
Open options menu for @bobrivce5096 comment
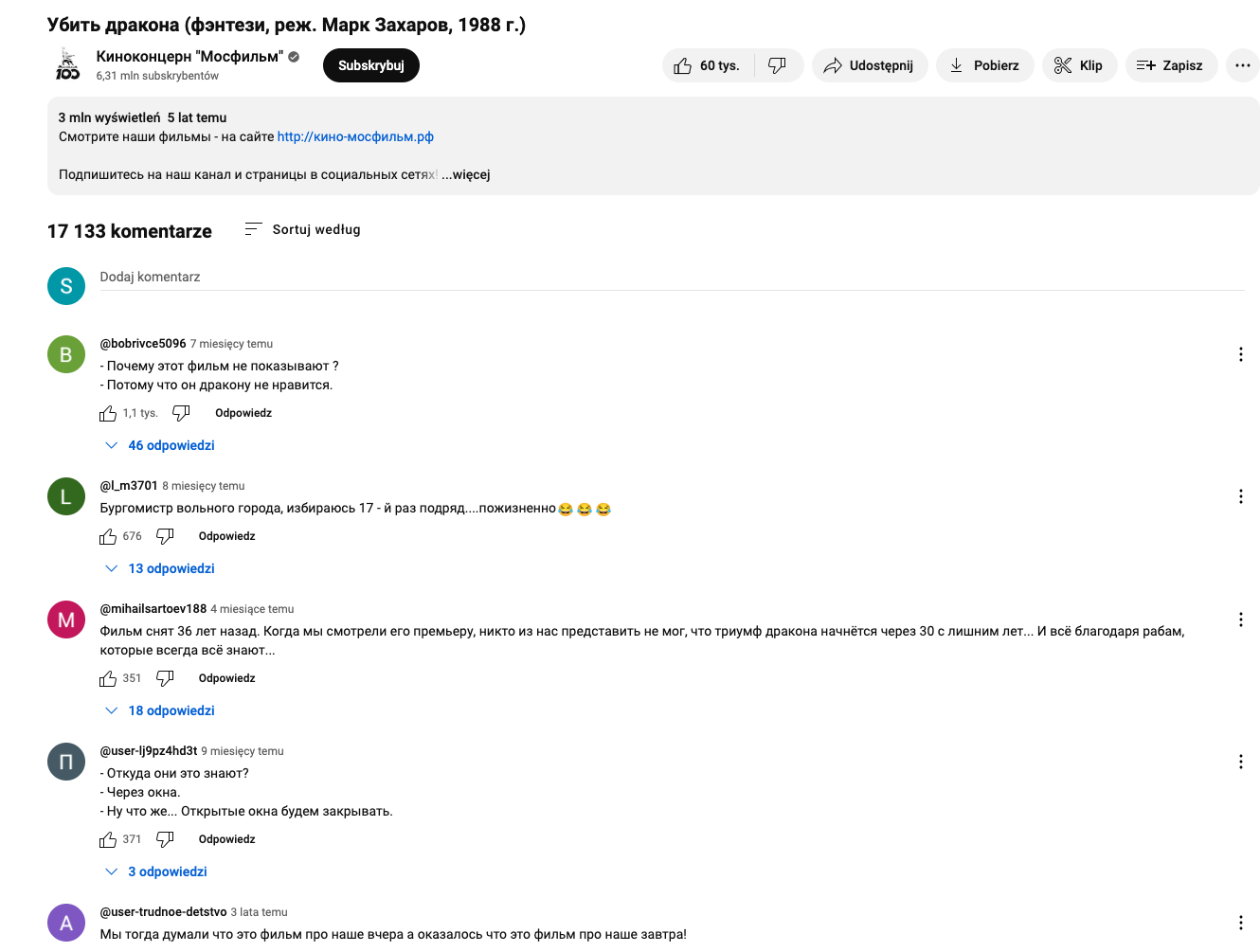tap(1240, 354)
